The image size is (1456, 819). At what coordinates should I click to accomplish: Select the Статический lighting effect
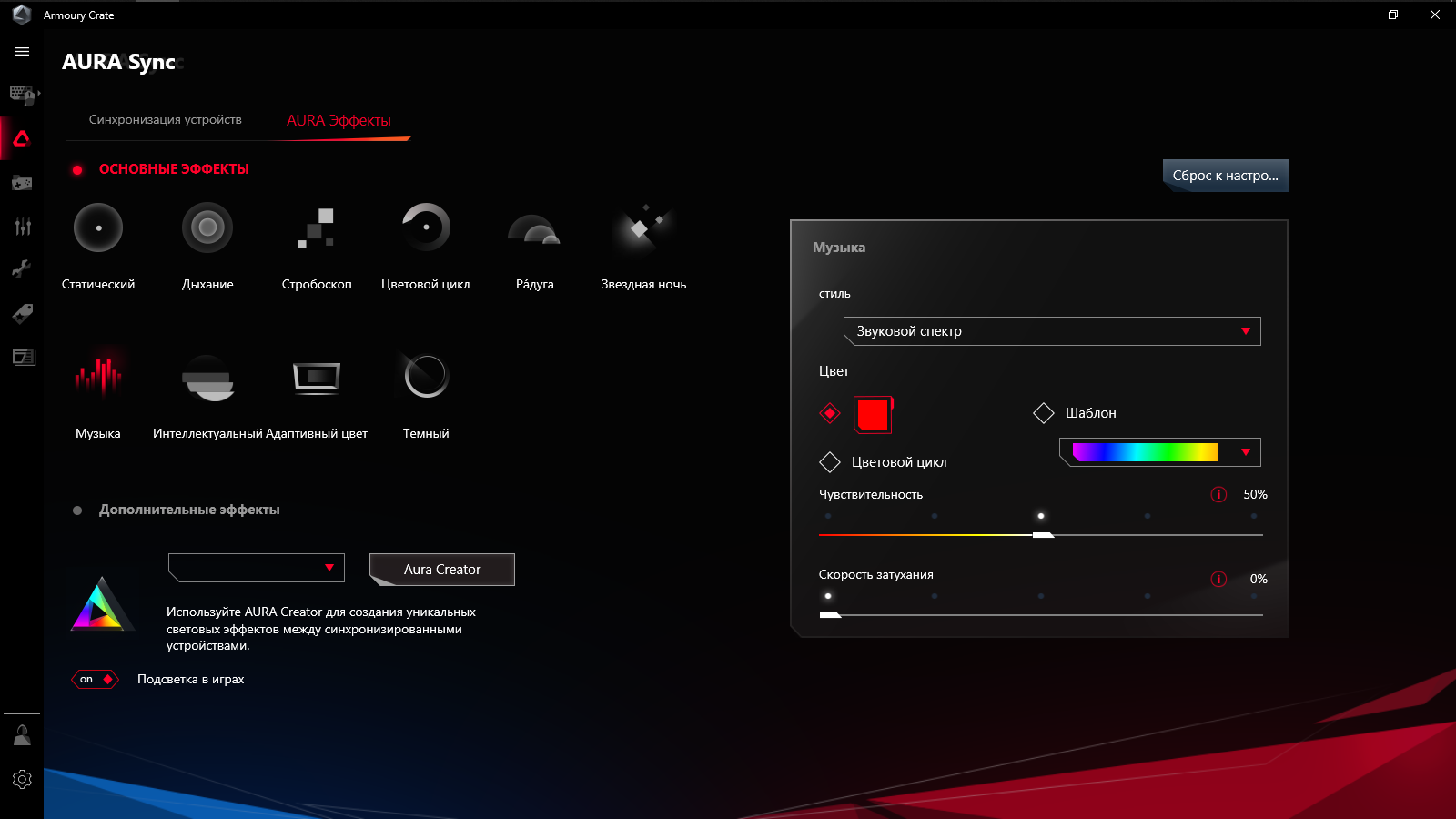98,227
